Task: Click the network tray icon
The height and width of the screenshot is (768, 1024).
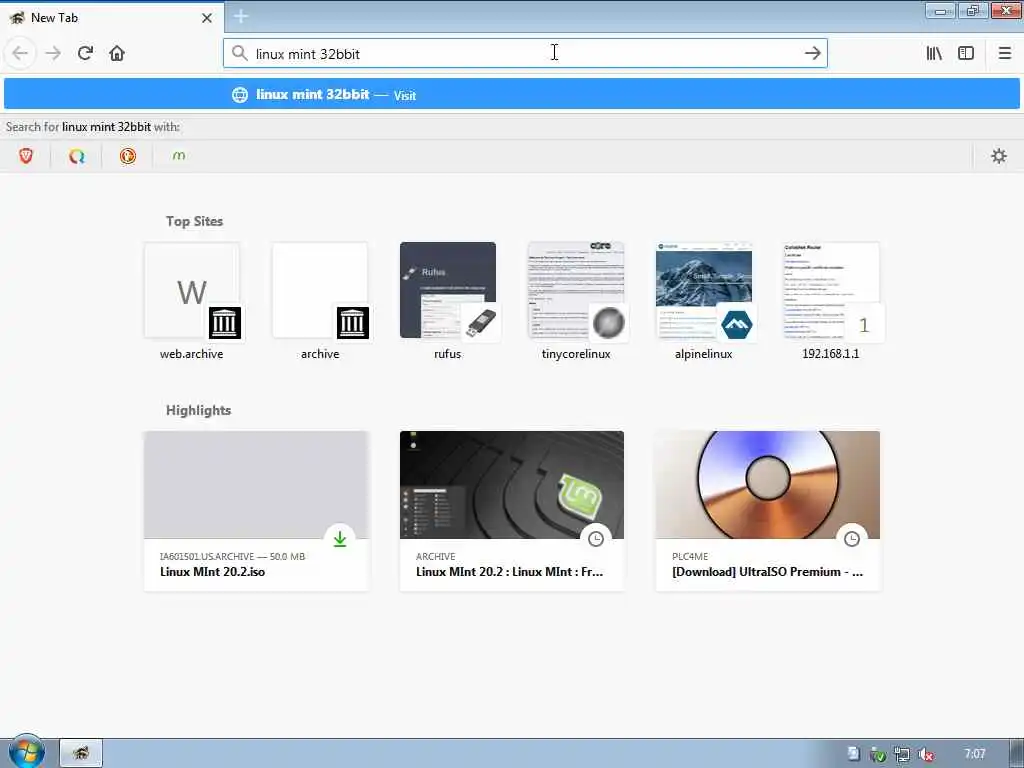Action: point(902,754)
